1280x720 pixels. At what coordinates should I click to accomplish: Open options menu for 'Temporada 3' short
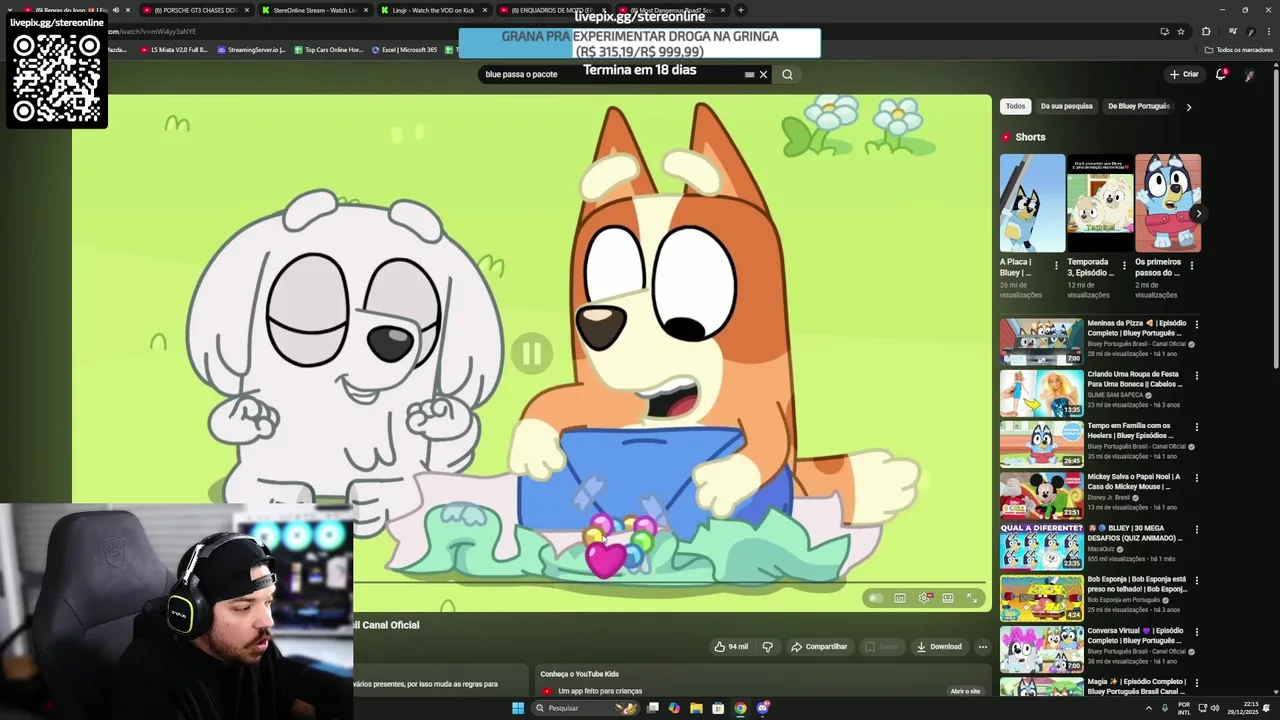pos(1124,266)
